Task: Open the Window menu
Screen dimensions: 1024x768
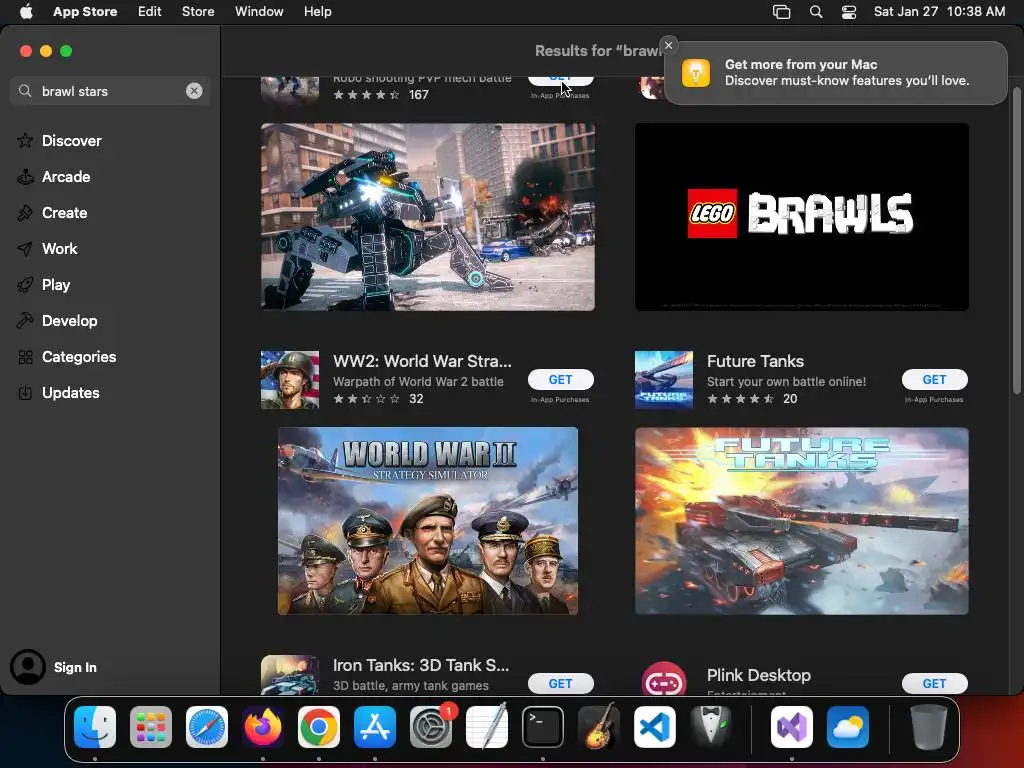Action: (259, 11)
